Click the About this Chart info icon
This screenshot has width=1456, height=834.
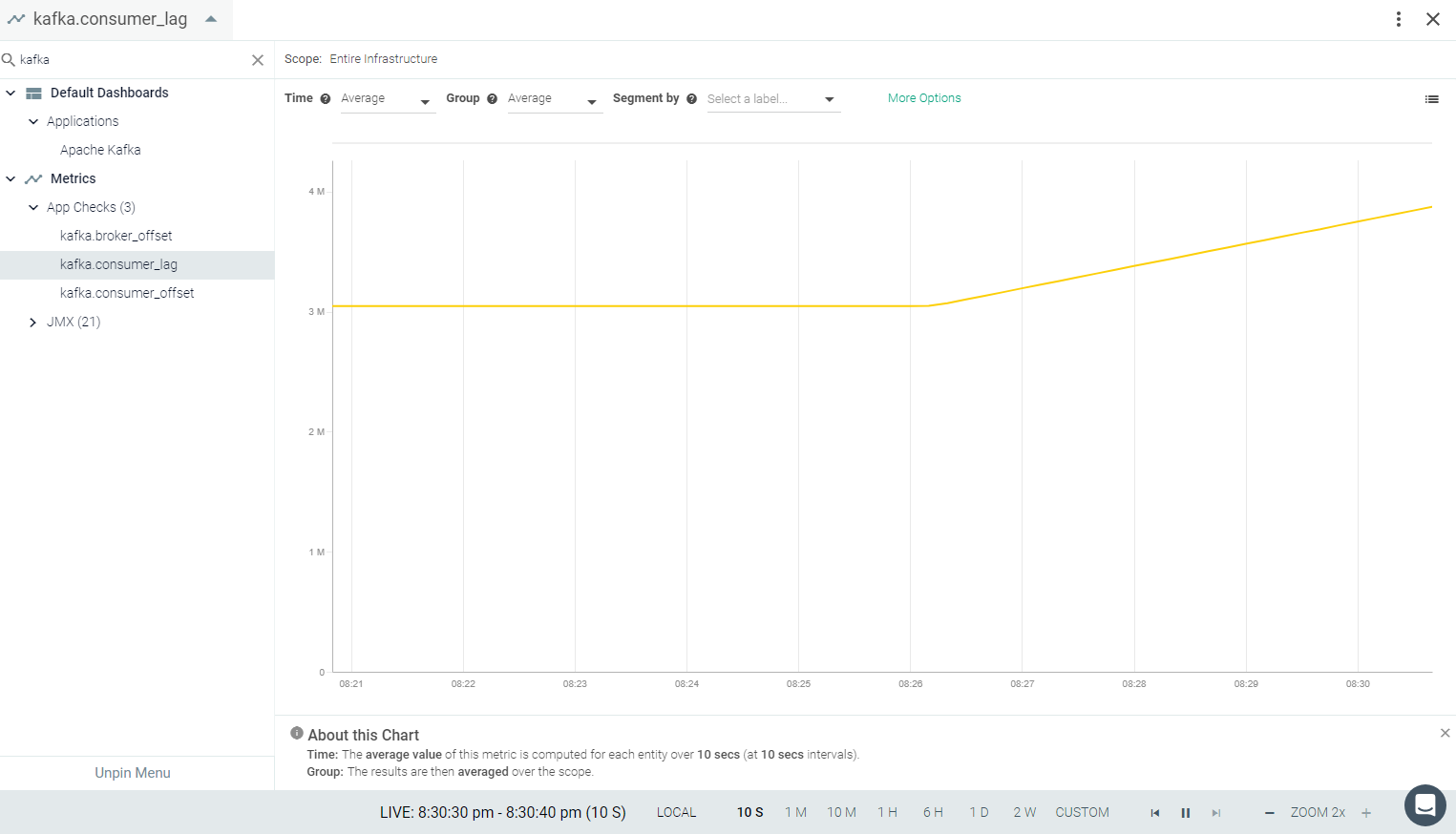pos(297,734)
